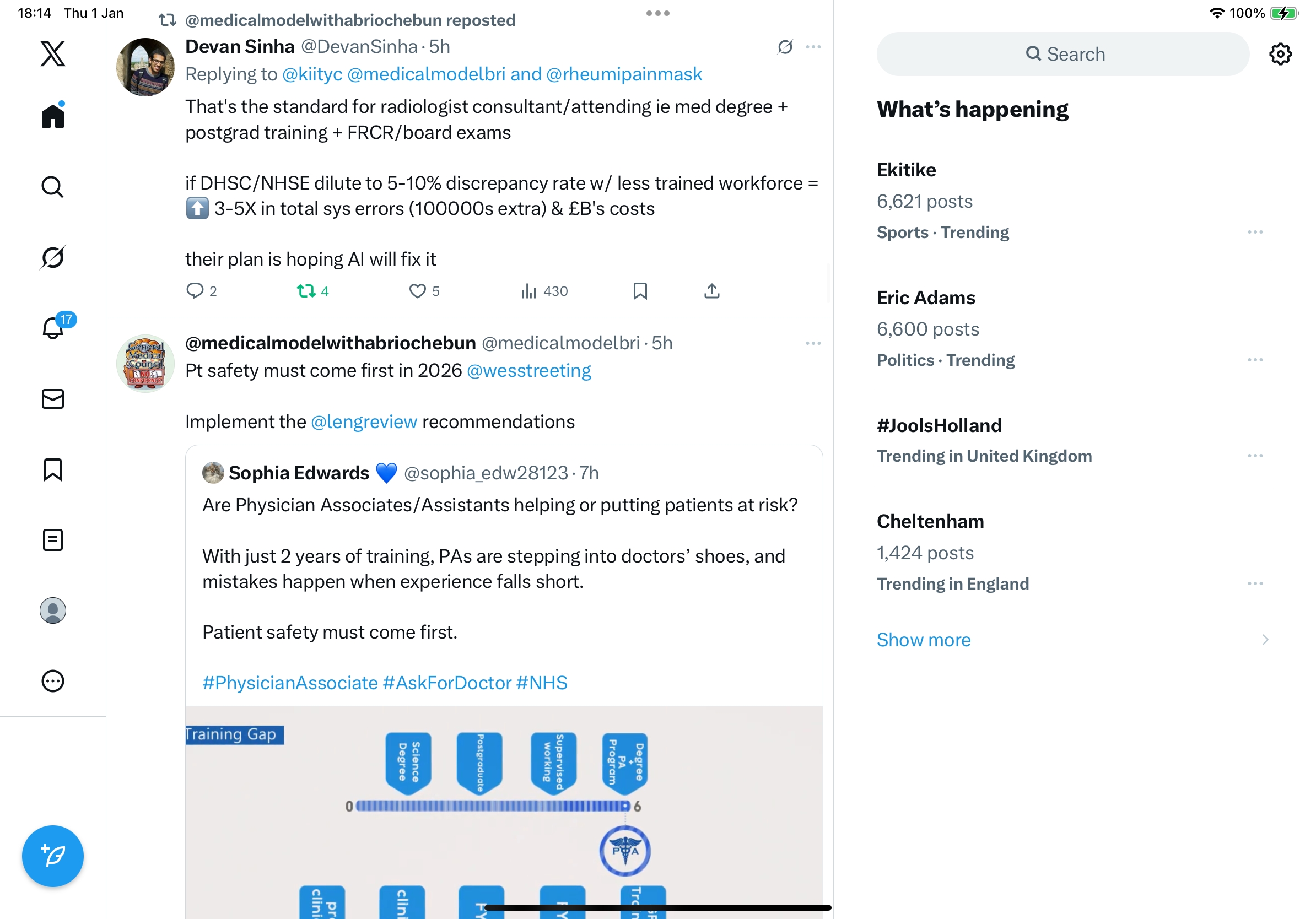Viewport: 1316px width, 919px height.
Task: Expand trends with Show more chevron
Action: [x=1265, y=640]
